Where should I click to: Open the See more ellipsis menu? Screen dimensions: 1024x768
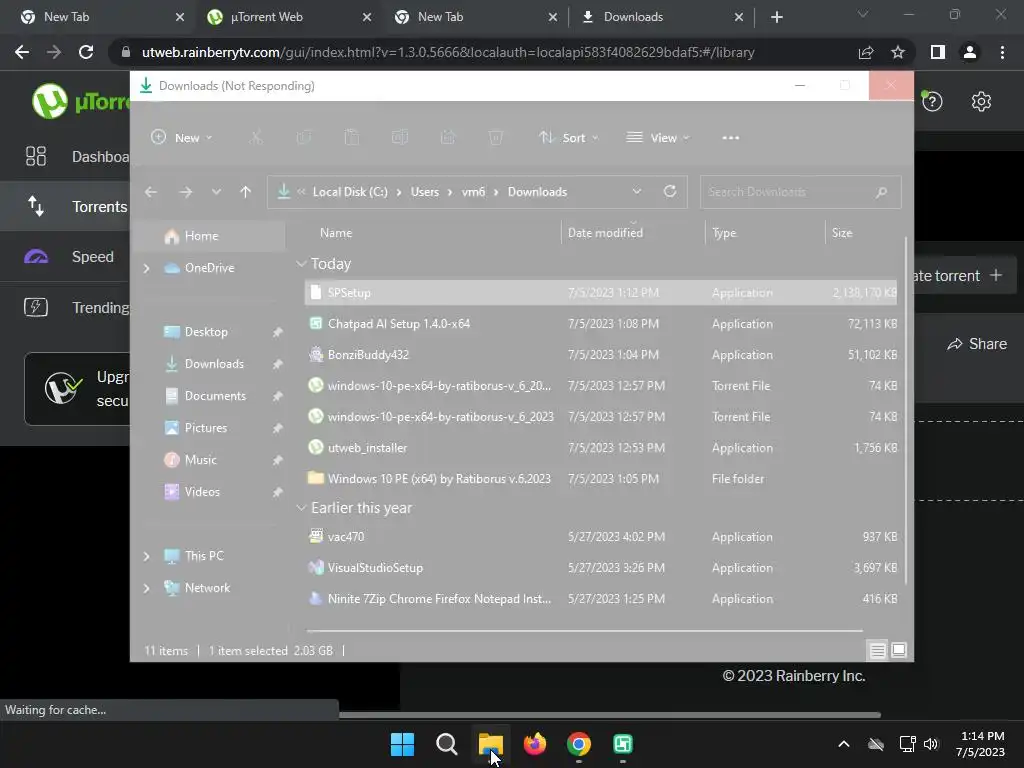pos(731,138)
